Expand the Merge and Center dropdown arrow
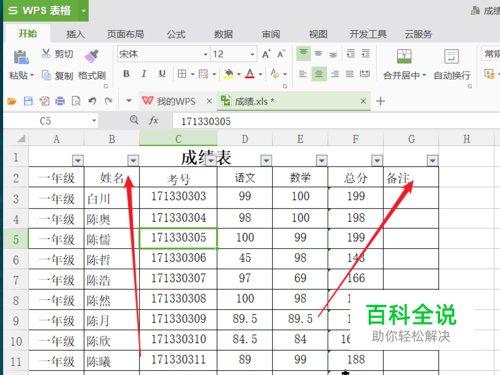500x375 pixels. click(x=424, y=75)
